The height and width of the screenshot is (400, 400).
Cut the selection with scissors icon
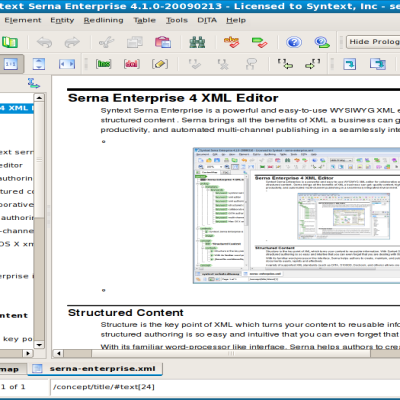[x=107, y=42]
